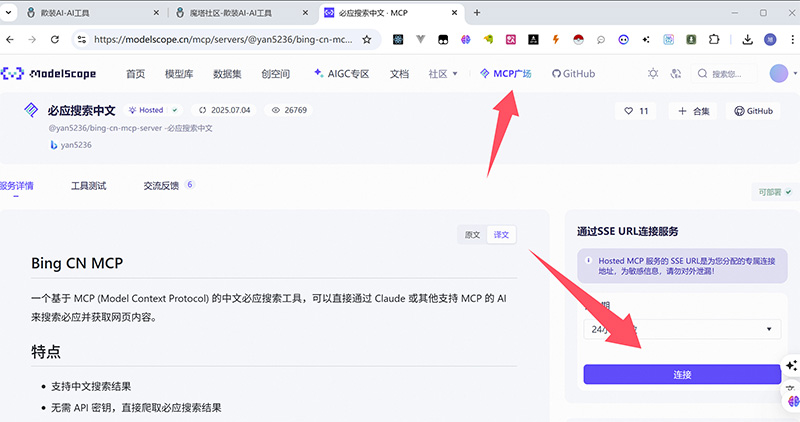800x422 pixels.
Task: Click the GitHub button in the server header
Action: [x=753, y=111]
